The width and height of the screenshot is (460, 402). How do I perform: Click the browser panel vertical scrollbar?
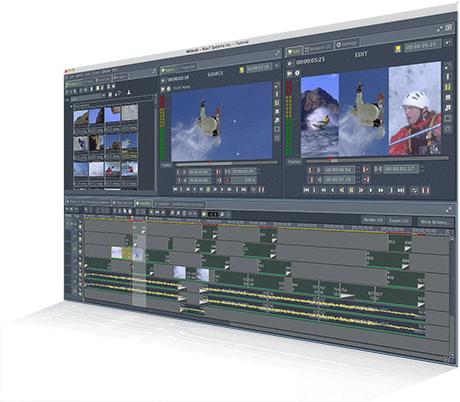coord(155,143)
